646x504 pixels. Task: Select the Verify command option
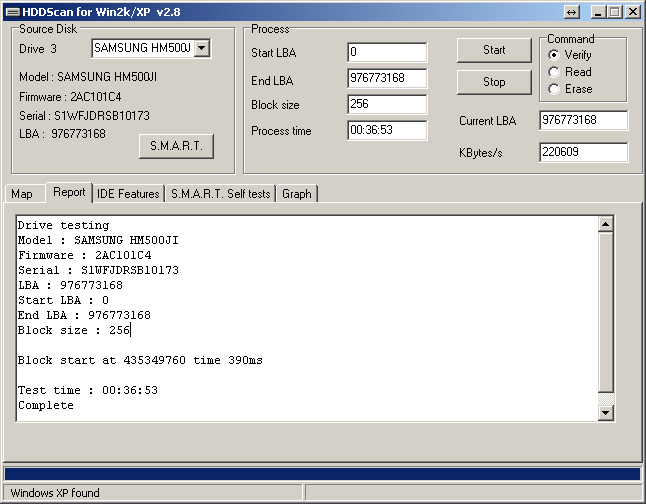[555, 55]
